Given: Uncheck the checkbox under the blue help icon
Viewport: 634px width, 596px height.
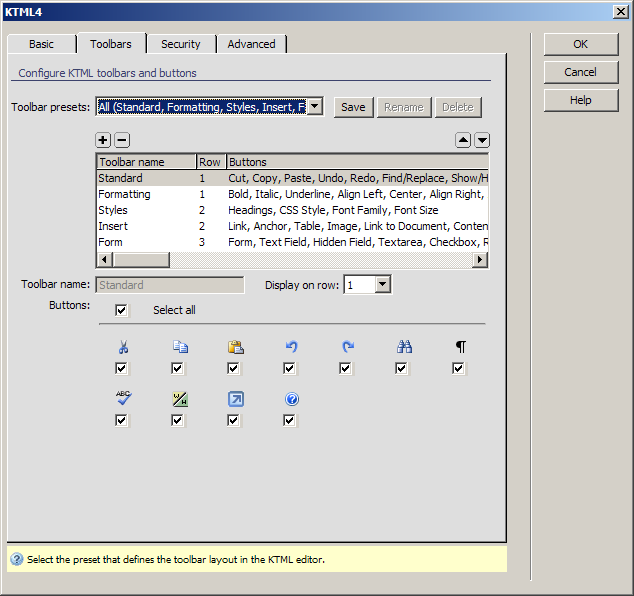Looking at the screenshot, I should tap(289, 420).
